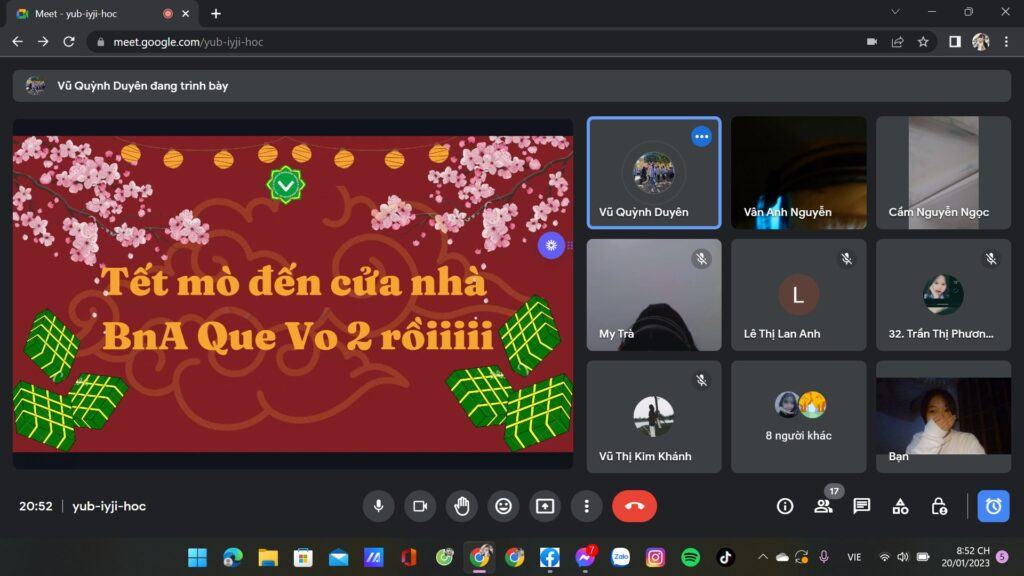The width and height of the screenshot is (1024, 576).
Task: Open meeting details info icon
Action: pos(785,506)
